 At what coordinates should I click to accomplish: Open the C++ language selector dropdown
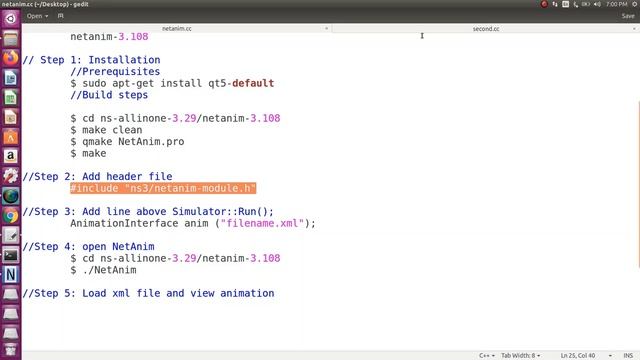coord(487,356)
